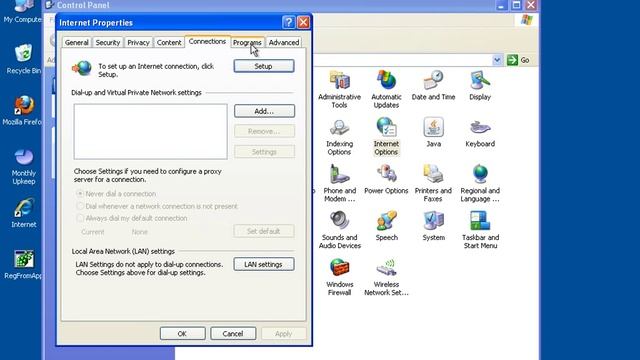
Task: Click the empty dial-up connections list box
Action: 151,131
